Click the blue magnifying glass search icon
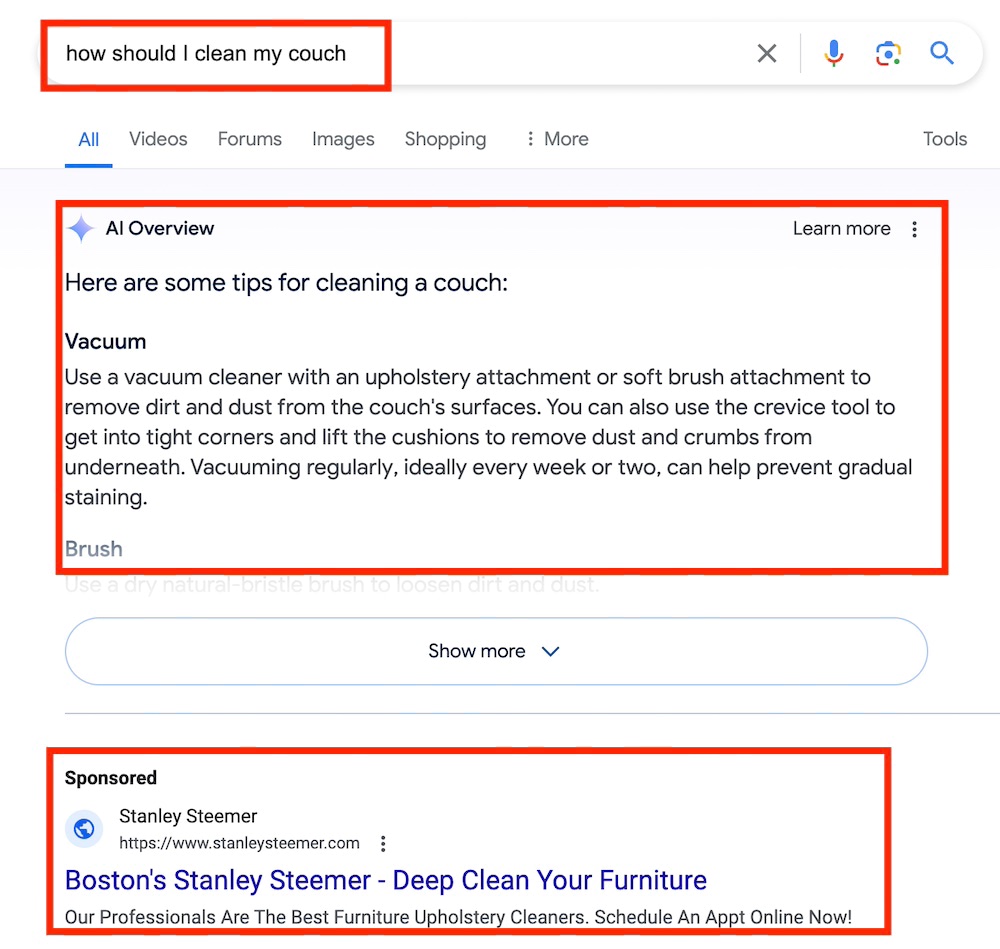This screenshot has width=1000, height=949. pos(942,53)
